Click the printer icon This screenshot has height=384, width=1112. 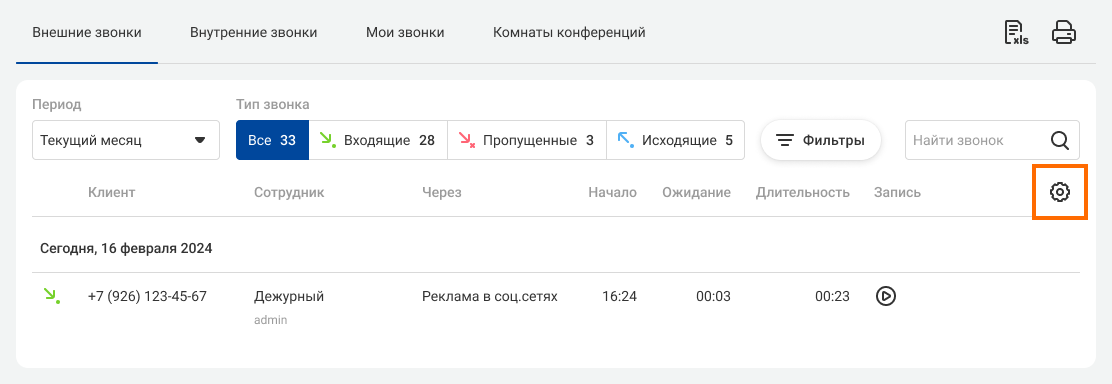tap(1064, 33)
